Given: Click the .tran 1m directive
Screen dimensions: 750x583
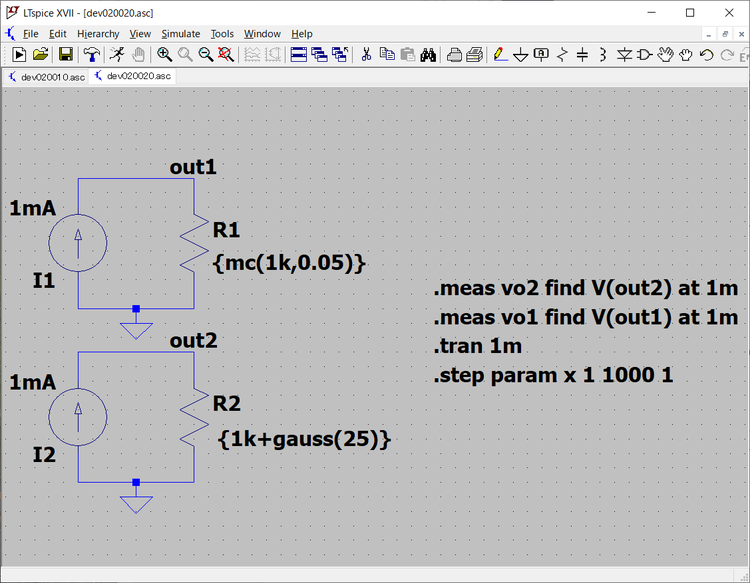Looking at the screenshot, I should click(x=477, y=346).
